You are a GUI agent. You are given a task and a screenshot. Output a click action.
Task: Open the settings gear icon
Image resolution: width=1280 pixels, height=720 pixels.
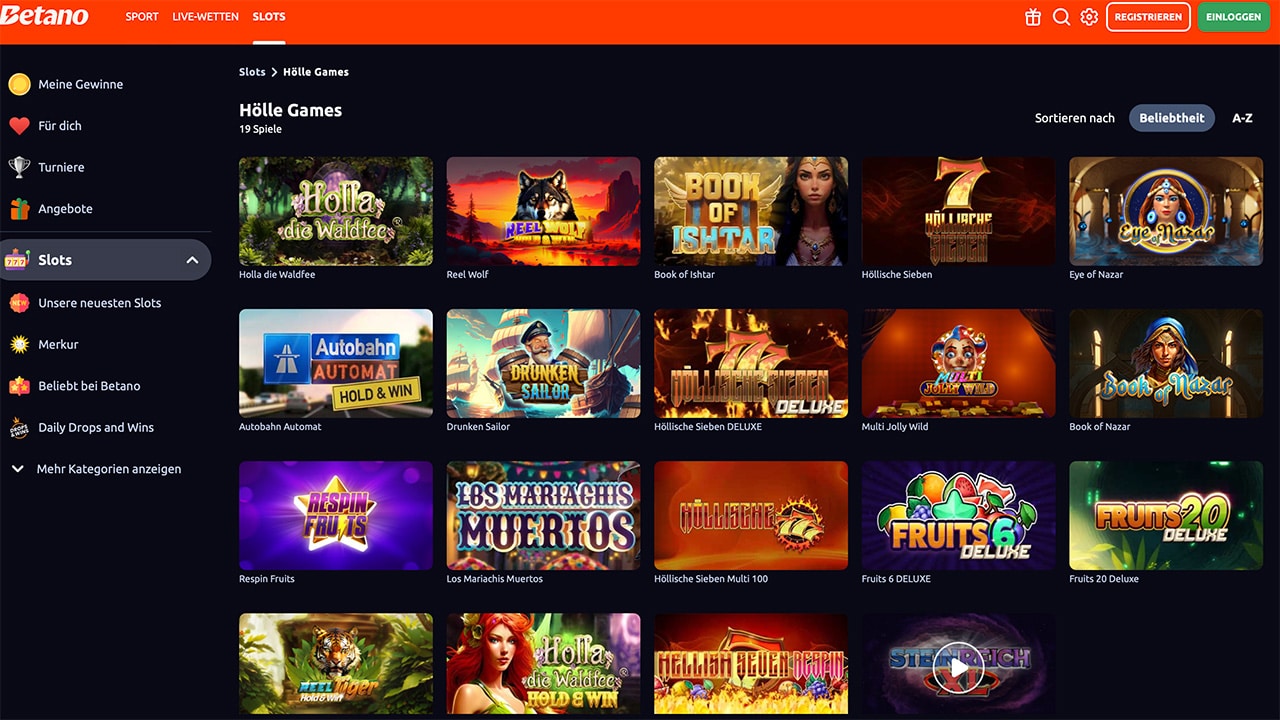tap(1089, 17)
